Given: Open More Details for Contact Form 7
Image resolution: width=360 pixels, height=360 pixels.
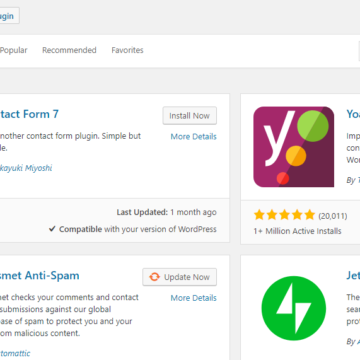Looking at the screenshot, I should [x=194, y=136].
